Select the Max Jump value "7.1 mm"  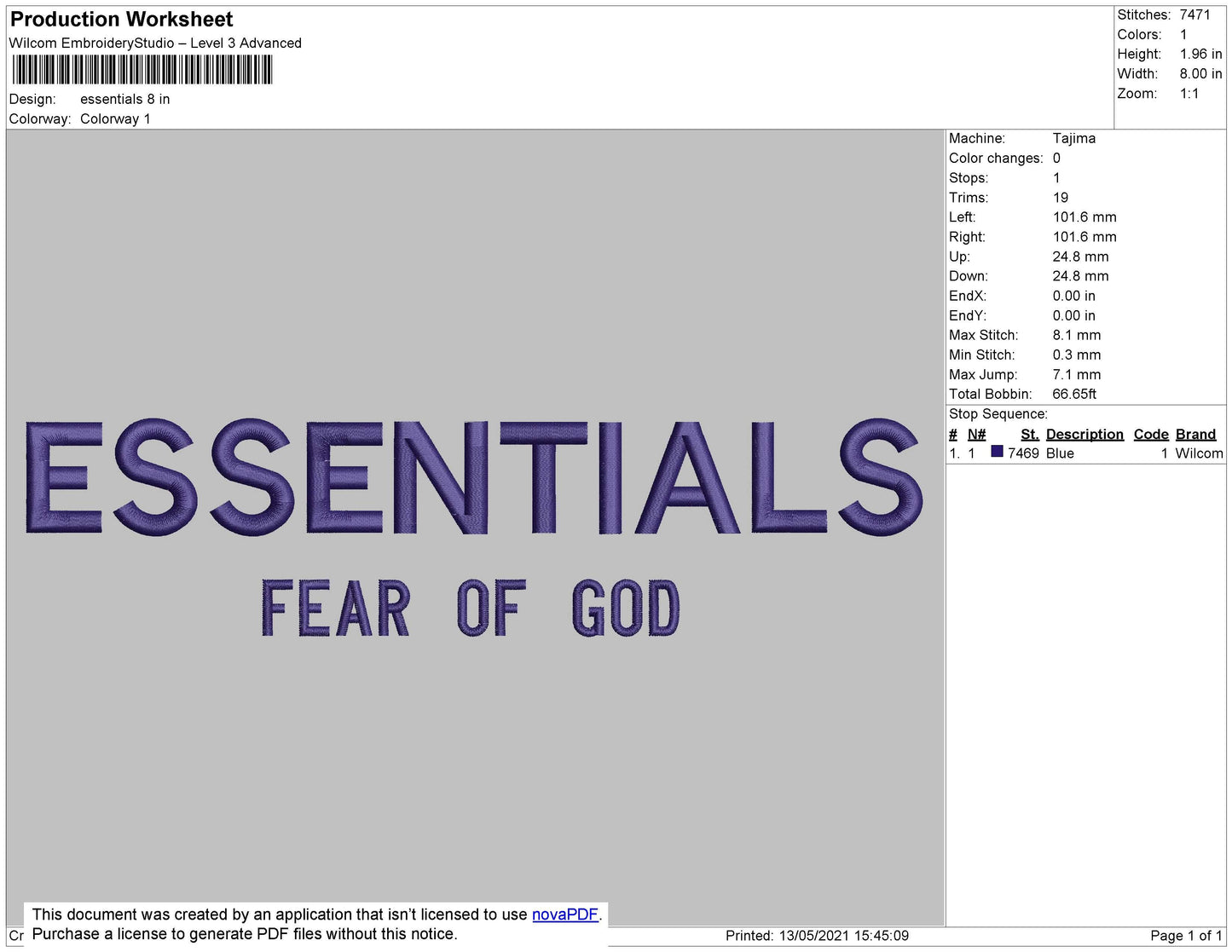[1077, 373]
